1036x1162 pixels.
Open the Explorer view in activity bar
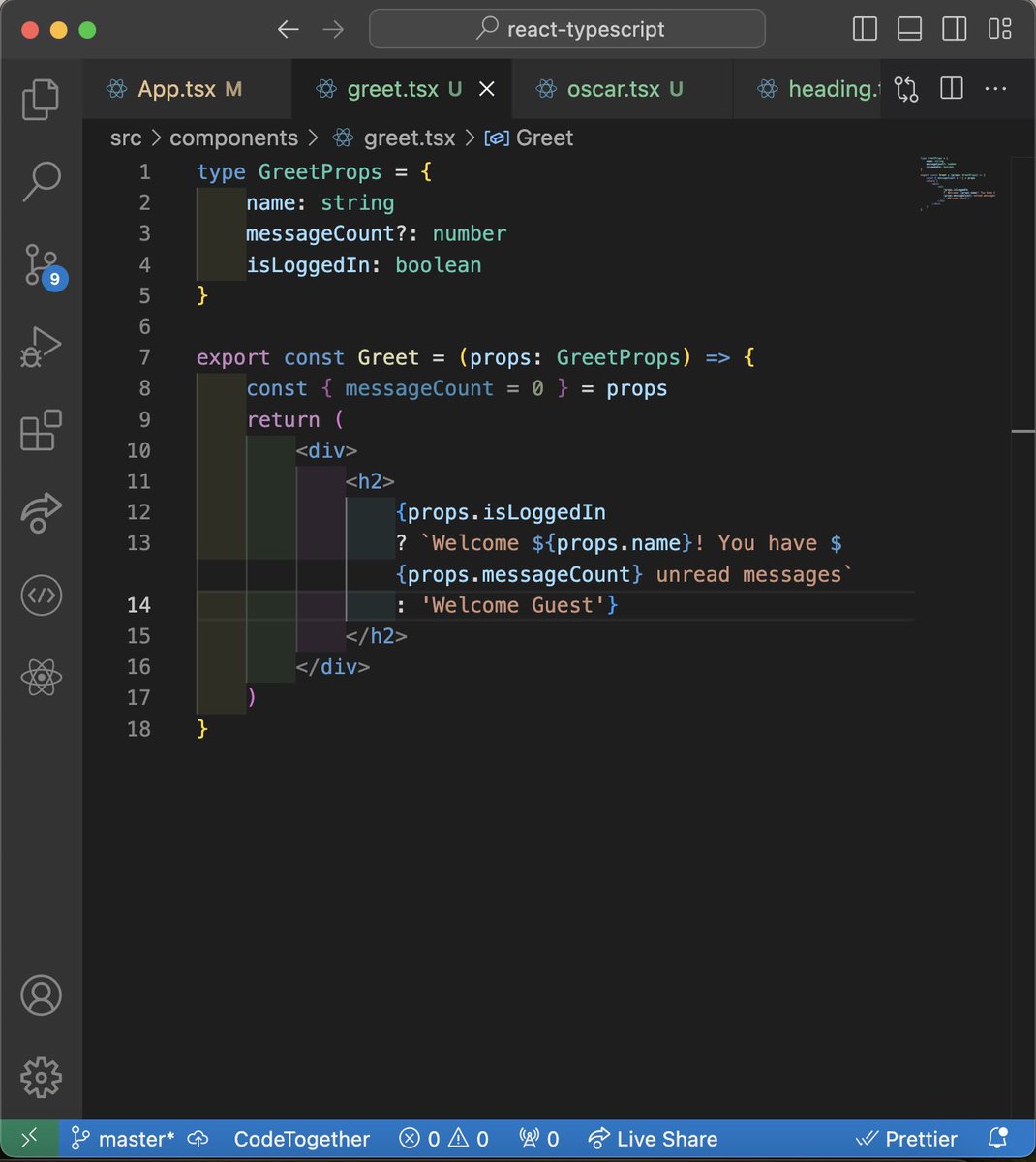pyautogui.click(x=41, y=99)
